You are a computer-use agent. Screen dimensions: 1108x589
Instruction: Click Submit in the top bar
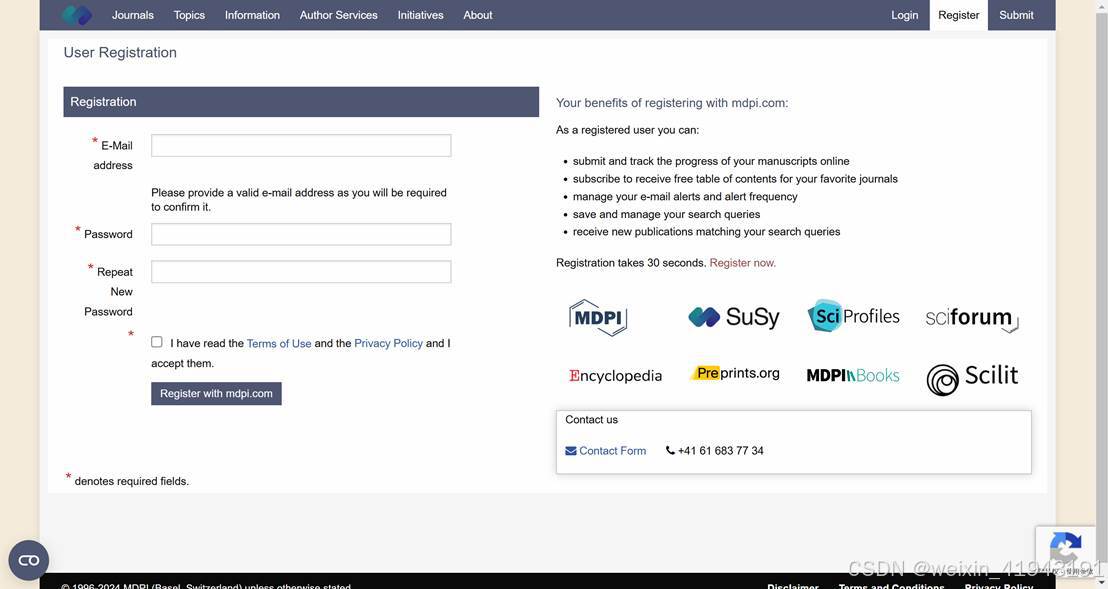1016,15
